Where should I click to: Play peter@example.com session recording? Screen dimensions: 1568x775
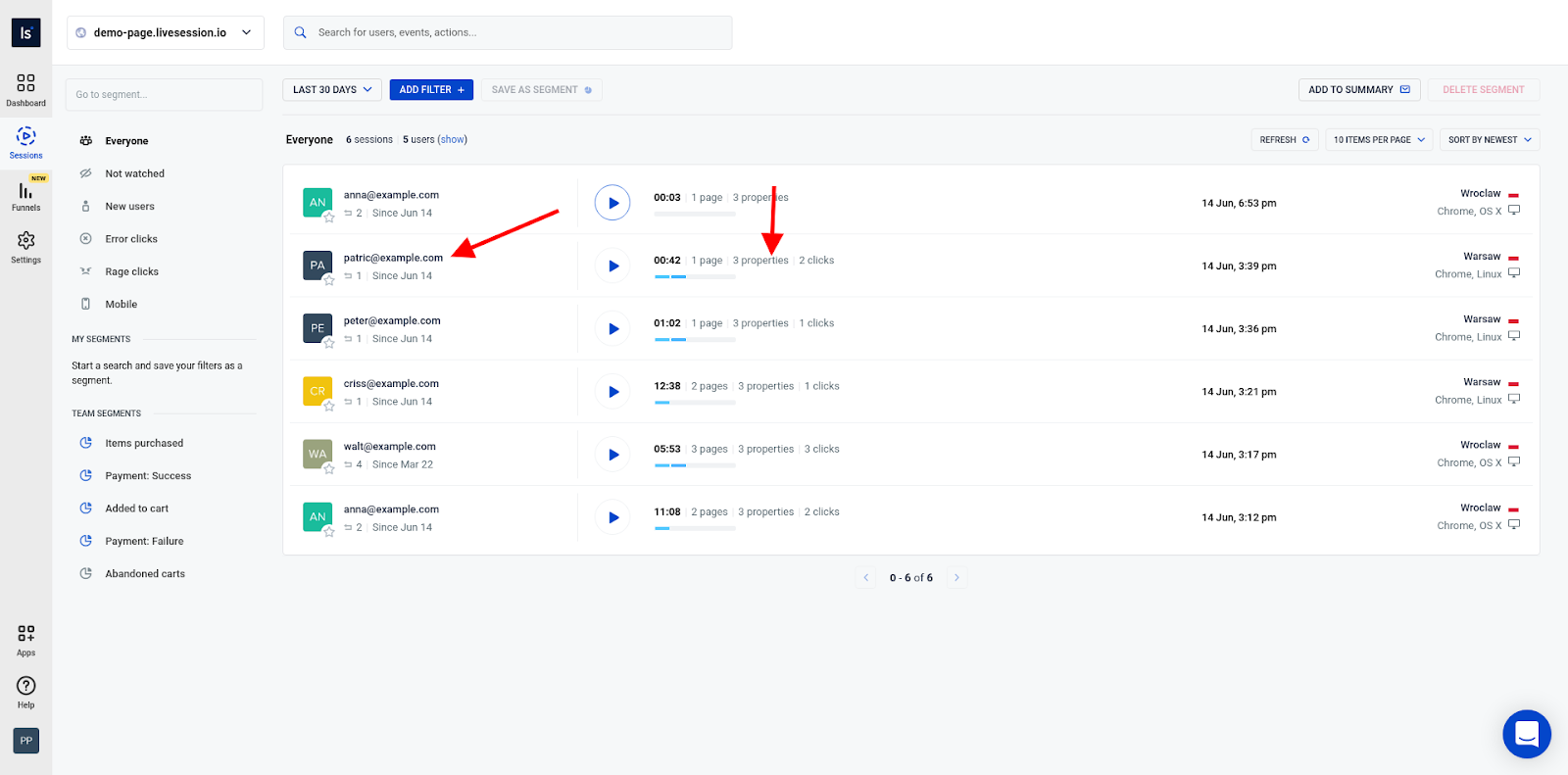click(x=612, y=328)
